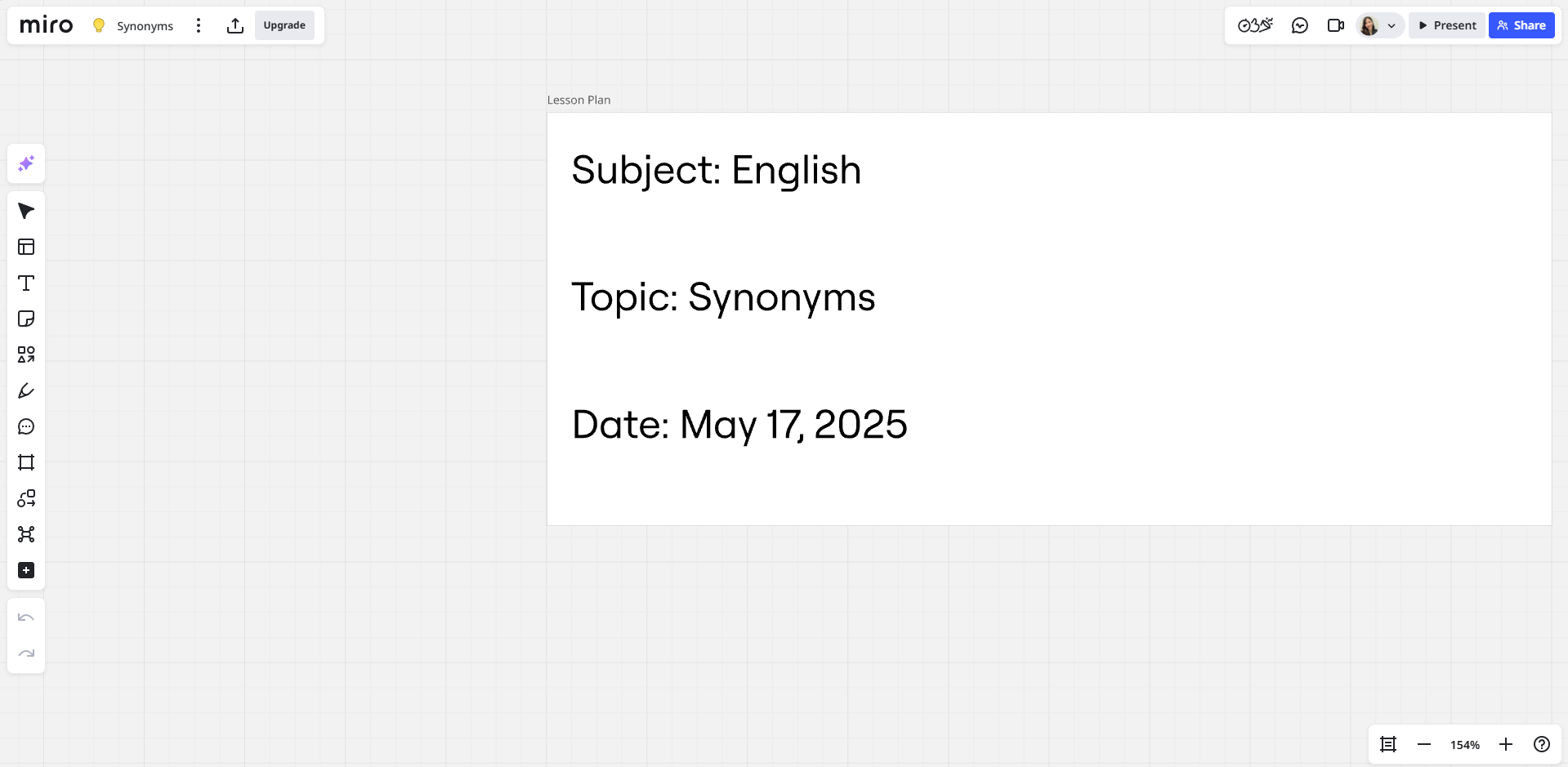Viewport: 1568px width, 767px height.
Task: Open the templates panel icon
Action: coord(26,247)
